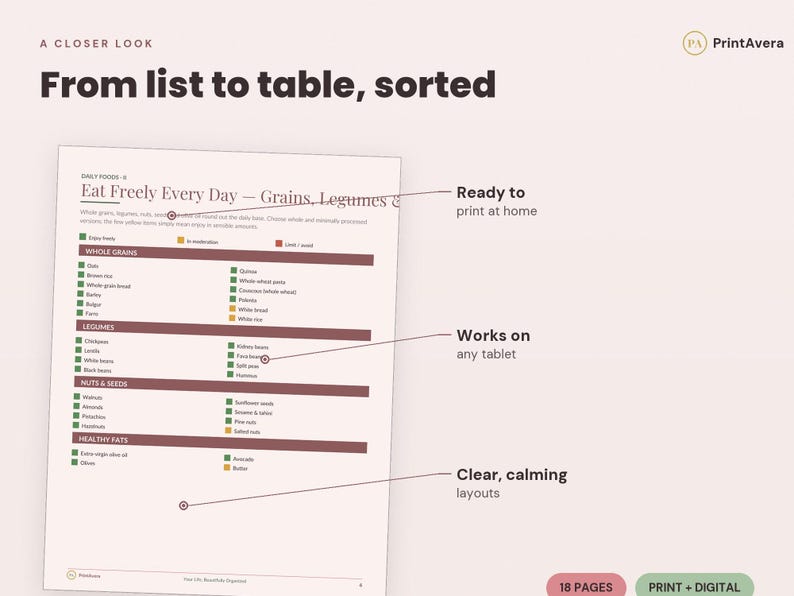This screenshot has width=794, height=596.
Task: Click the document page preview thumbnail
Action: click(222, 371)
